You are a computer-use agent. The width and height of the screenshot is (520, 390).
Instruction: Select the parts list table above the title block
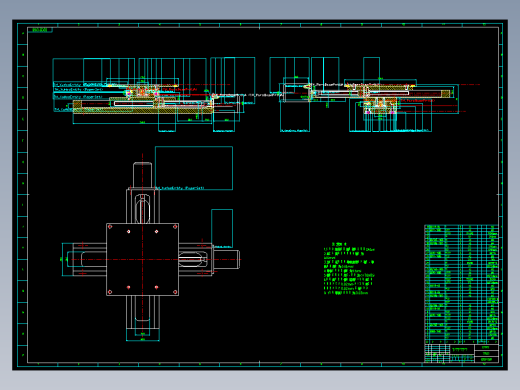[x=461, y=284]
